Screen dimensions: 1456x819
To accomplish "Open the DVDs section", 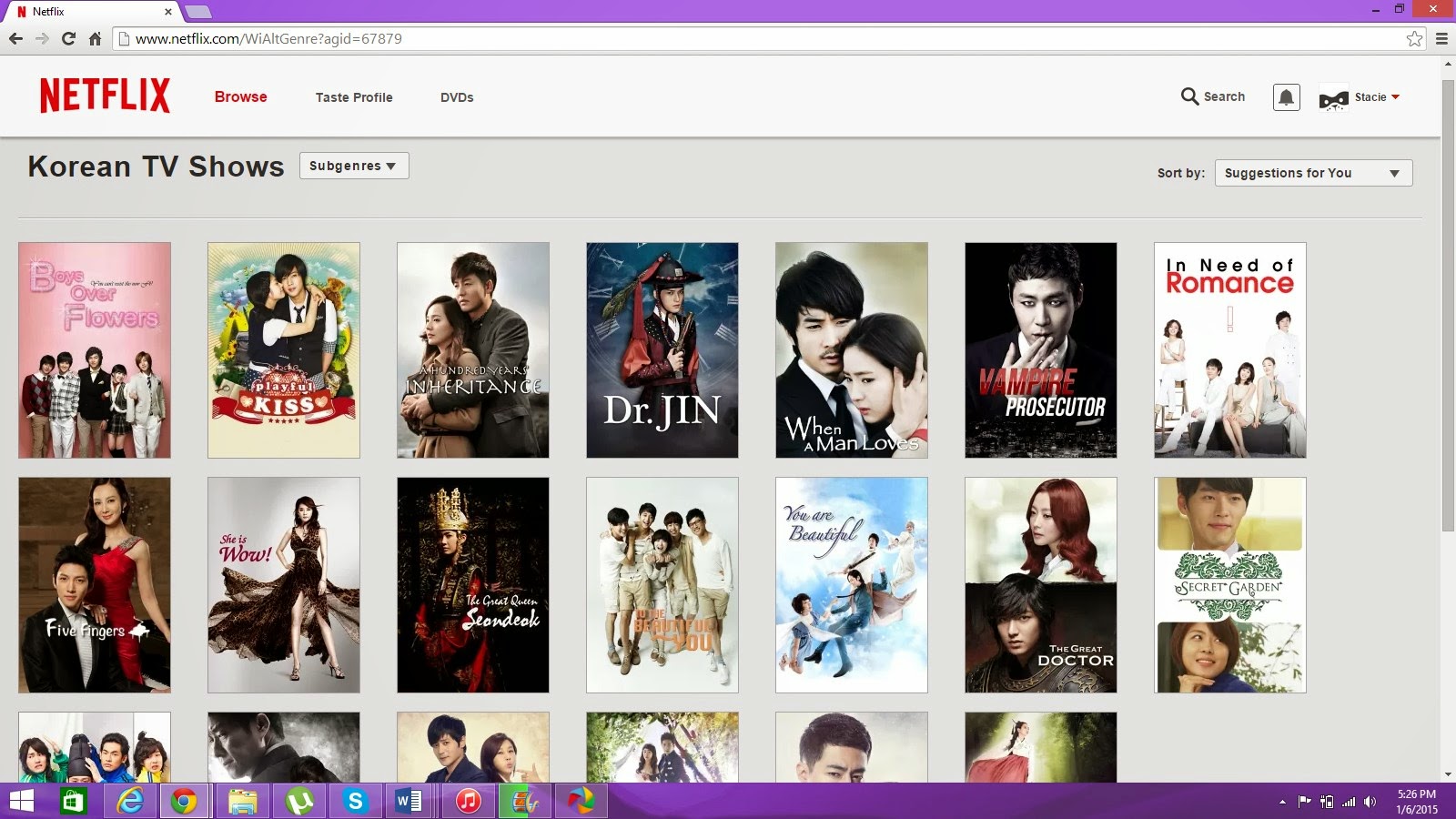I will point(457,97).
